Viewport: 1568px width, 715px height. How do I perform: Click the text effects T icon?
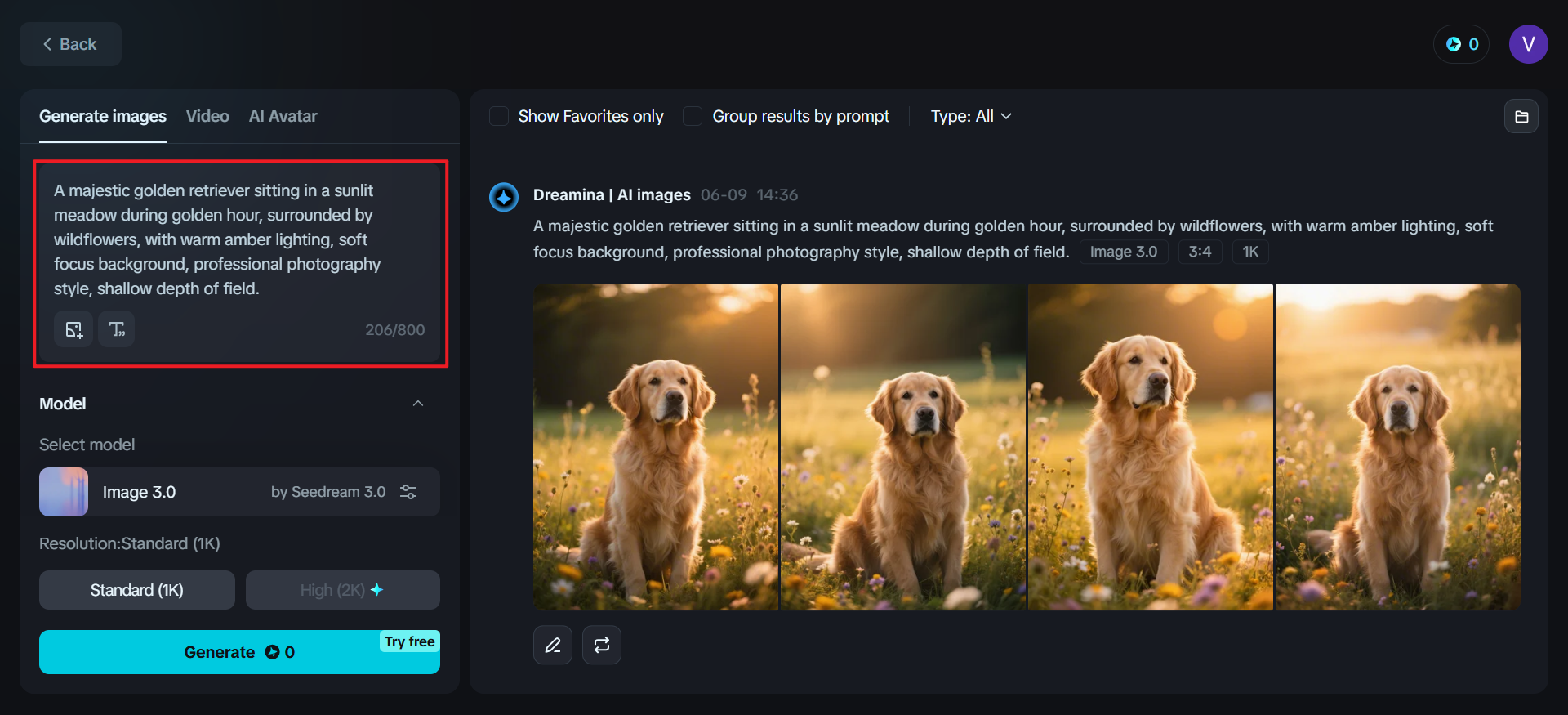coord(117,329)
